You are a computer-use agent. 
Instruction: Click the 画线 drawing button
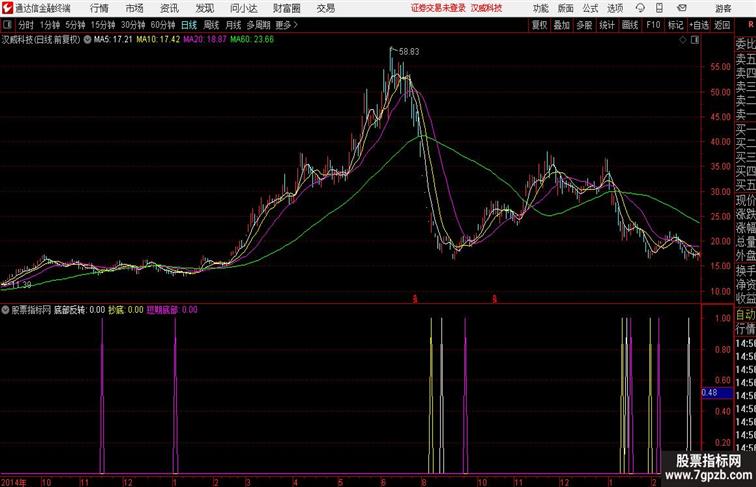[x=630, y=25]
